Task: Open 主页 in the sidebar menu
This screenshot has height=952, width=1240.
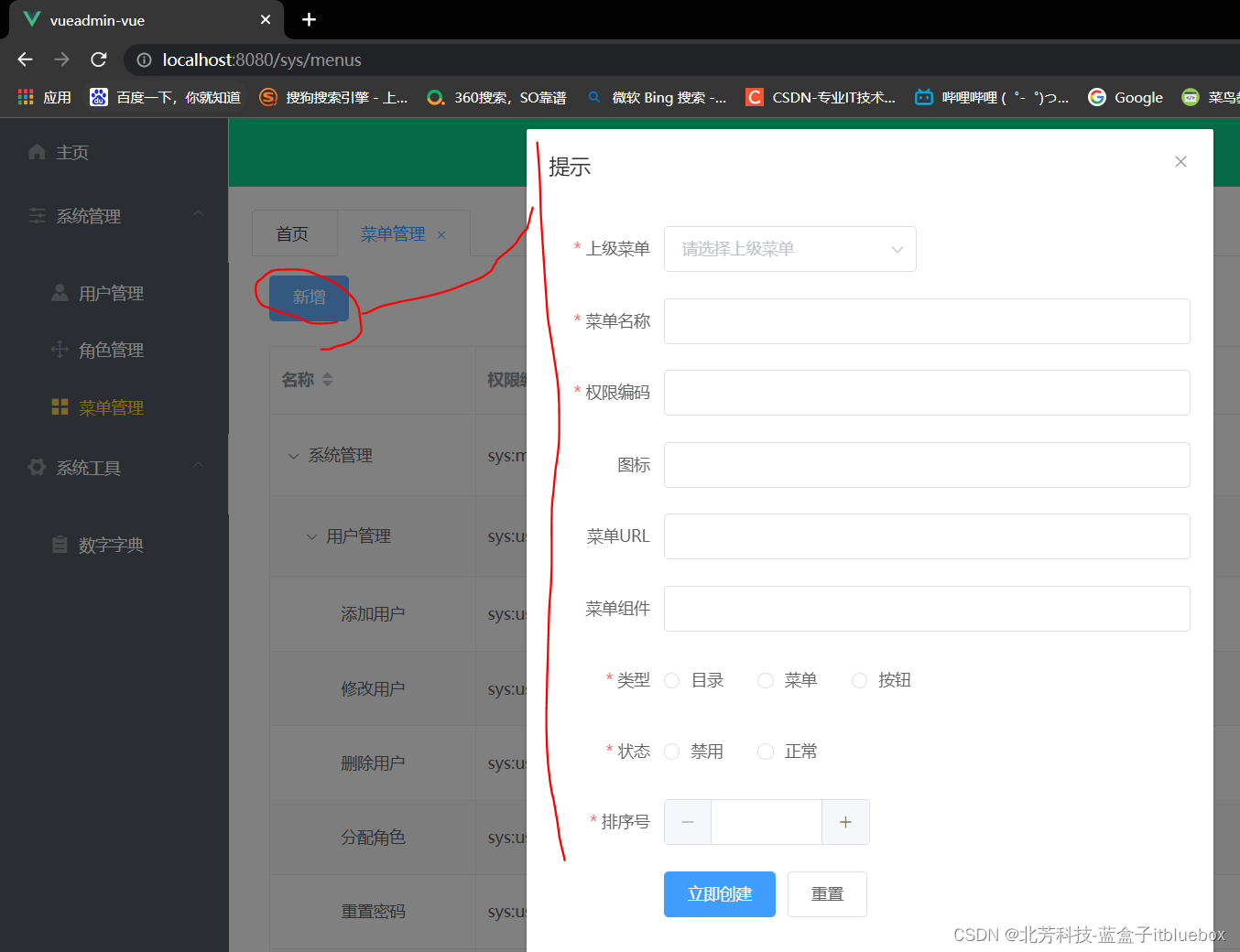Action: click(x=72, y=152)
